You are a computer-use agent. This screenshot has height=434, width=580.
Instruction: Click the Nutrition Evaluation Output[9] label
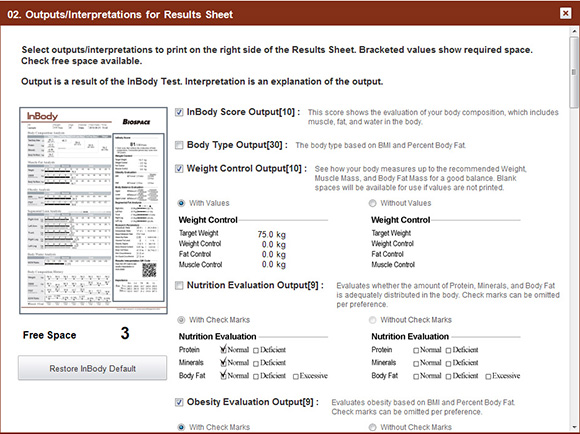[255, 285]
